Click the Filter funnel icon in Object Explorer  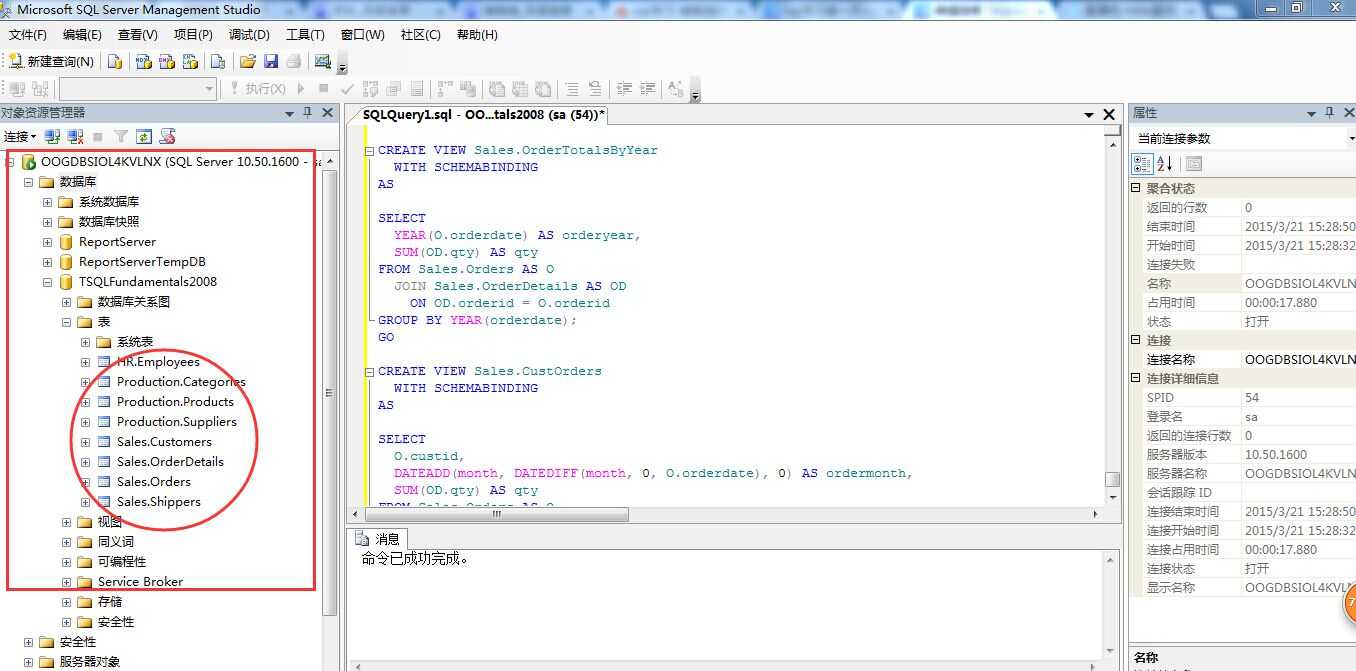tap(121, 136)
